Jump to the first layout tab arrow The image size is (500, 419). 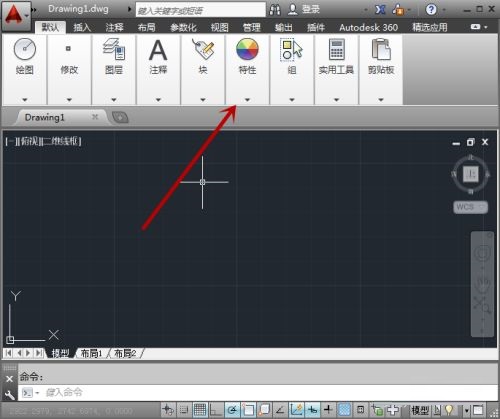[8, 353]
